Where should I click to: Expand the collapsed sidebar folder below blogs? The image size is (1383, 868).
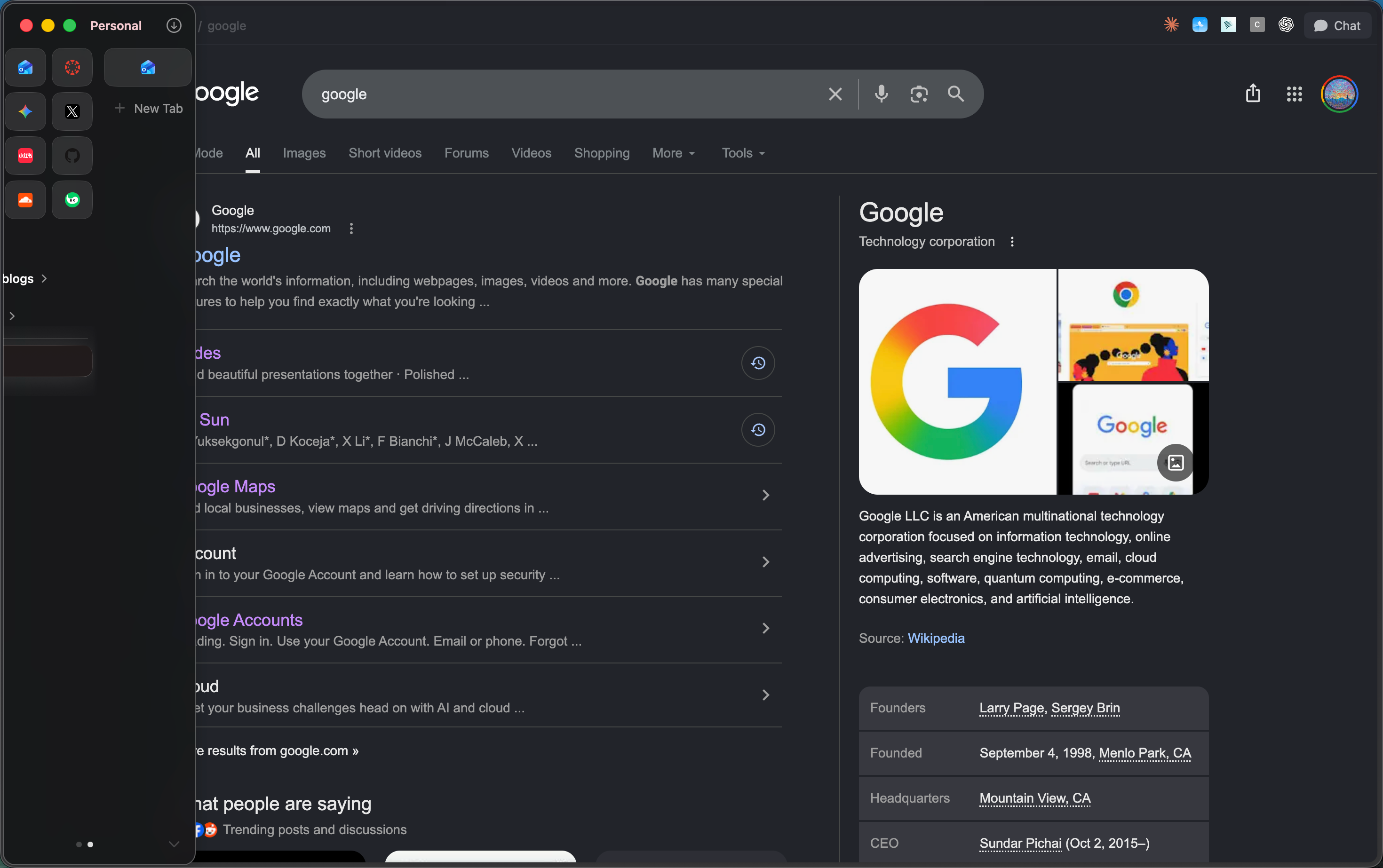pyautogui.click(x=12, y=316)
